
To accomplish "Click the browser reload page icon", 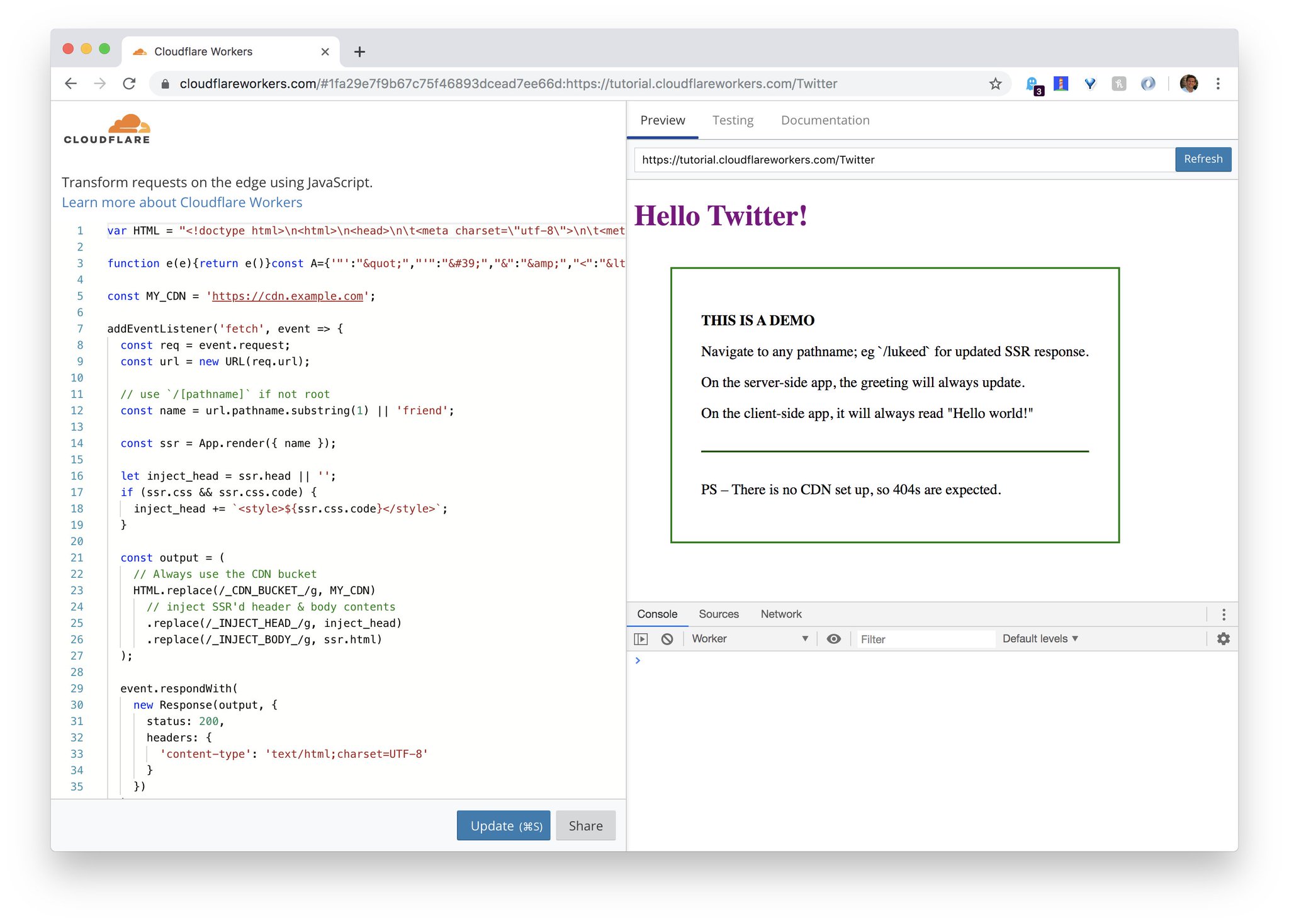I will tap(129, 84).
